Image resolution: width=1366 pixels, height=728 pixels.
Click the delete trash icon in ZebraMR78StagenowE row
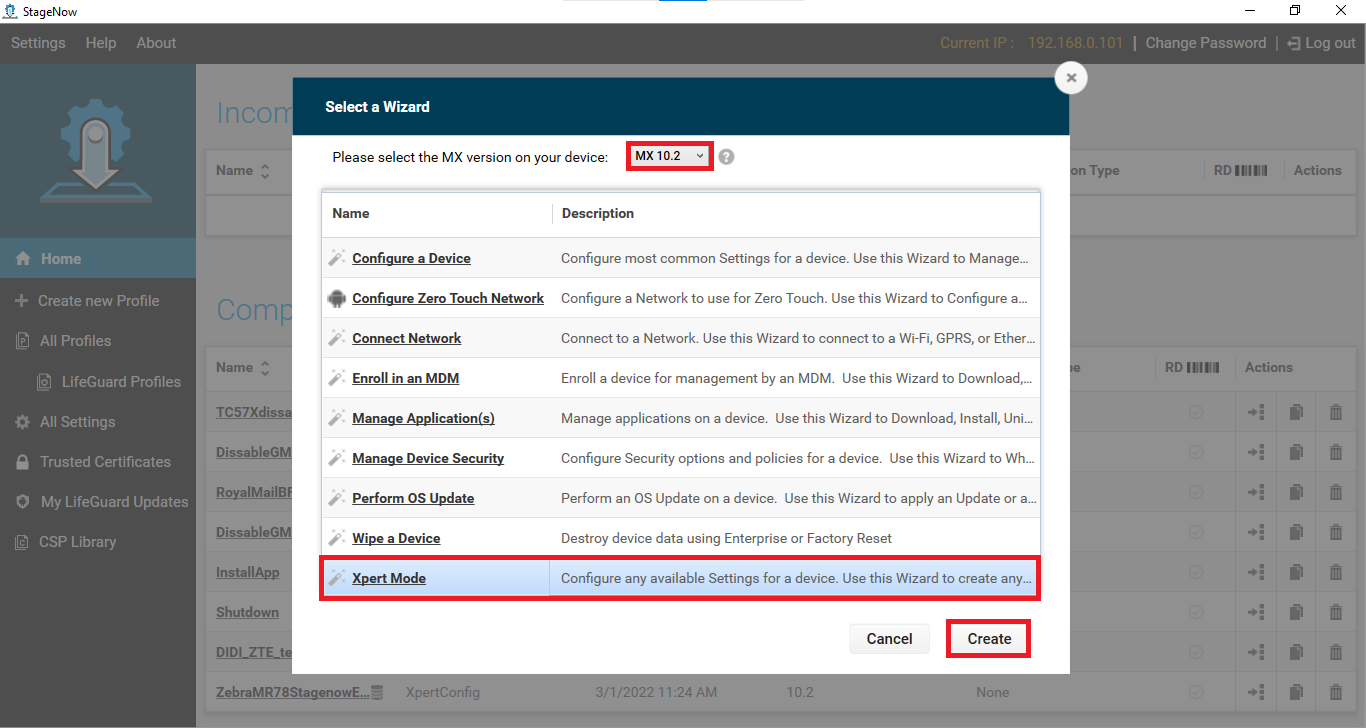[1336, 692]
